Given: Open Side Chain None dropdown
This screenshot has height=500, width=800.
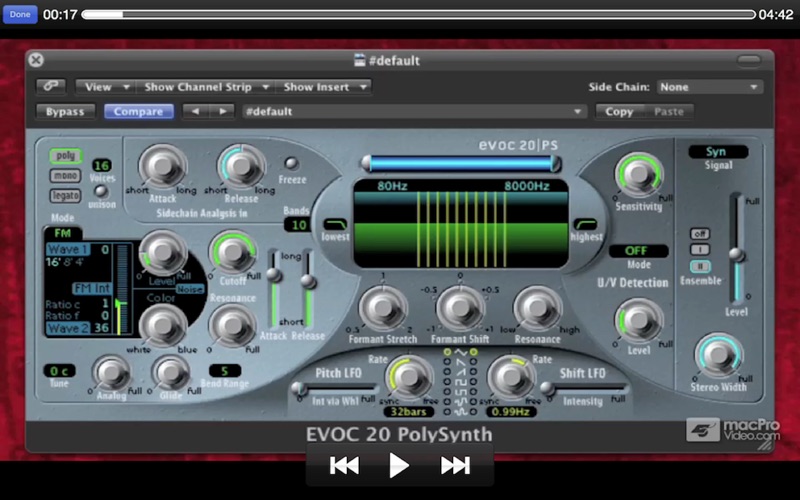Looking at the screenshot, I should (x=710, y=87).
